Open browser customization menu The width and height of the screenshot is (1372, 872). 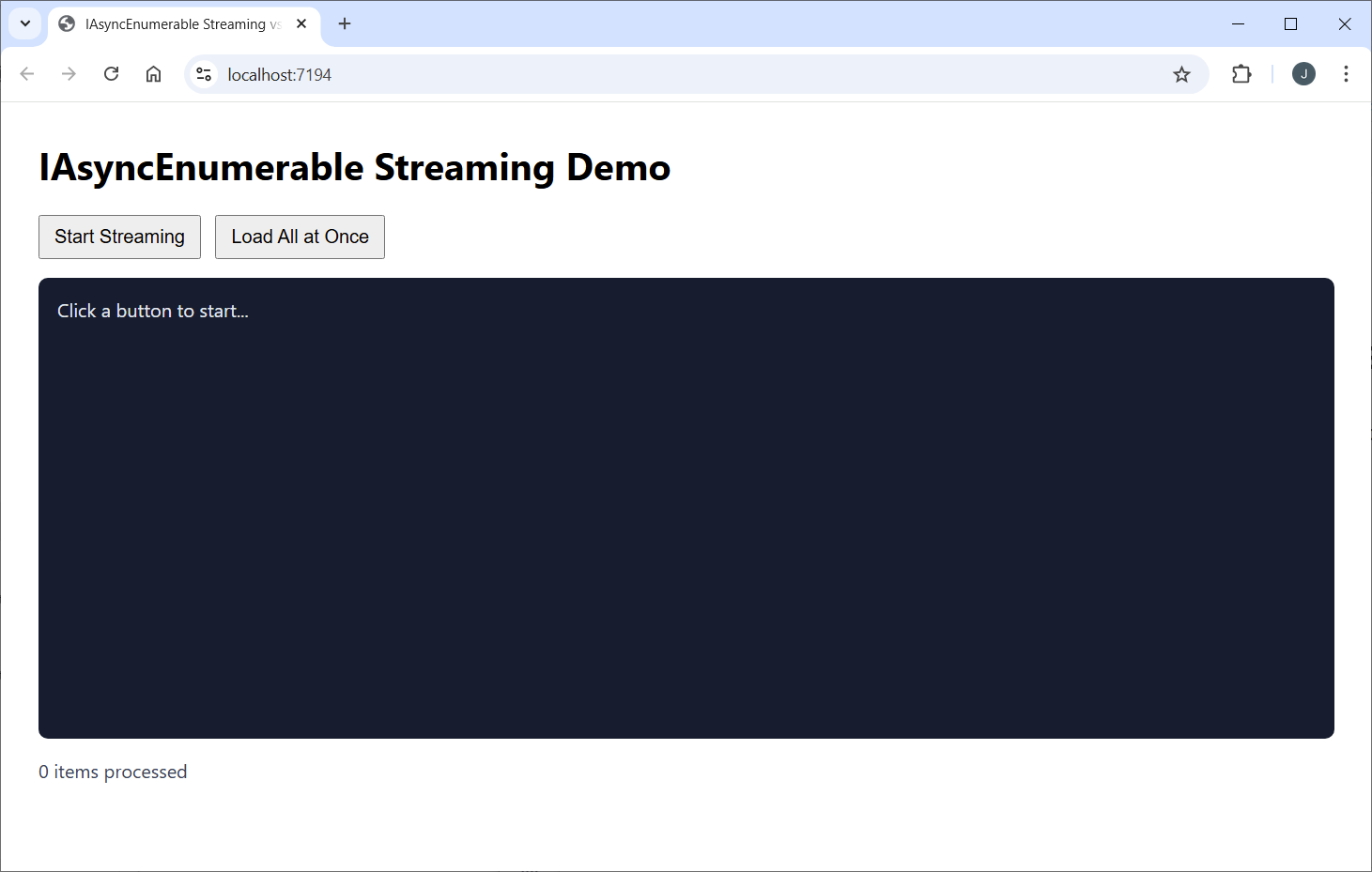click(1346, 73)
